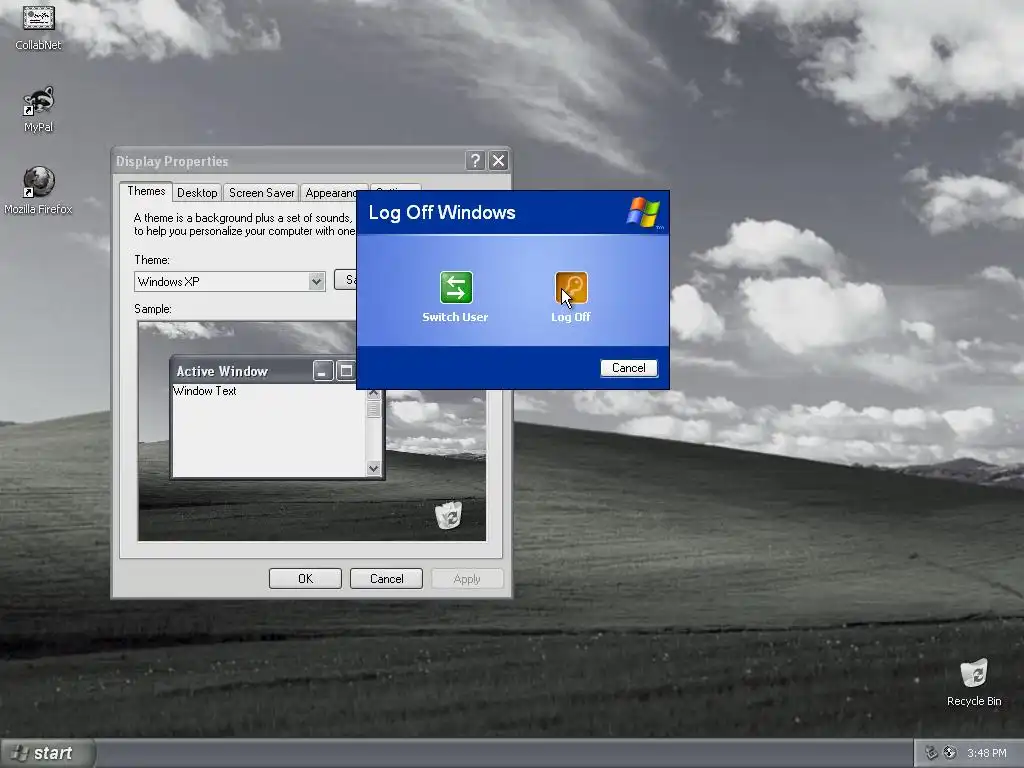Select the MyPal desktop icon
Screen dimensions: 1024x768
click(39, 109)
